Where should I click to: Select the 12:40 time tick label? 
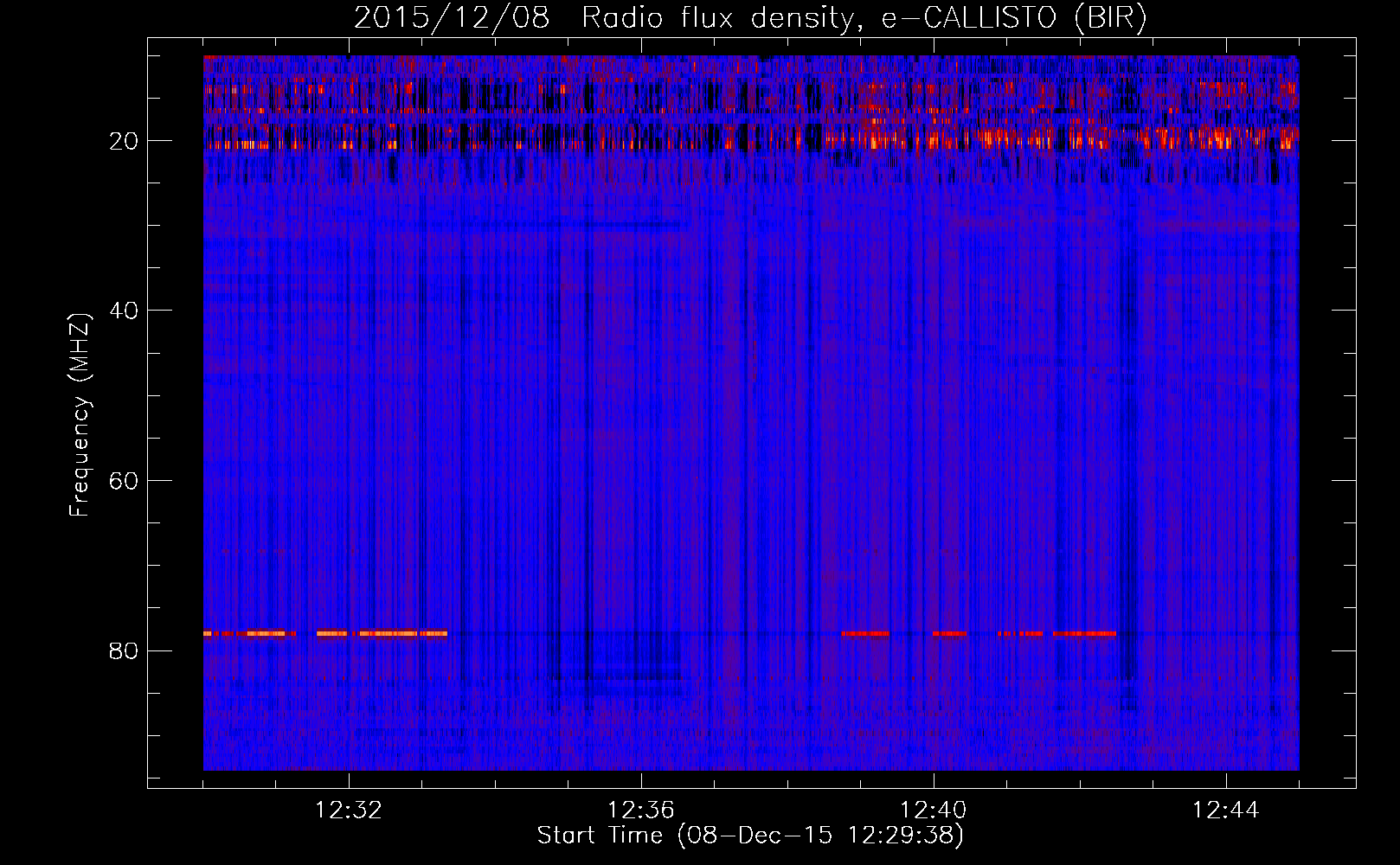click(x=934, y=811)
